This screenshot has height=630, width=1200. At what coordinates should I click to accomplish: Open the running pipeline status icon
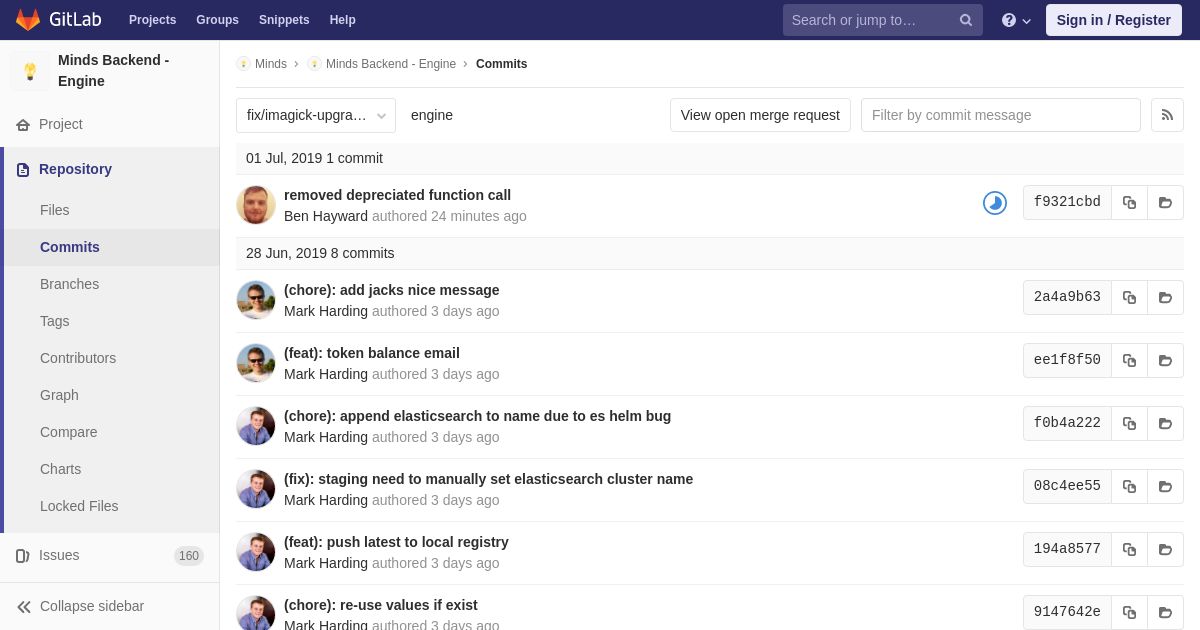[995, 203]
